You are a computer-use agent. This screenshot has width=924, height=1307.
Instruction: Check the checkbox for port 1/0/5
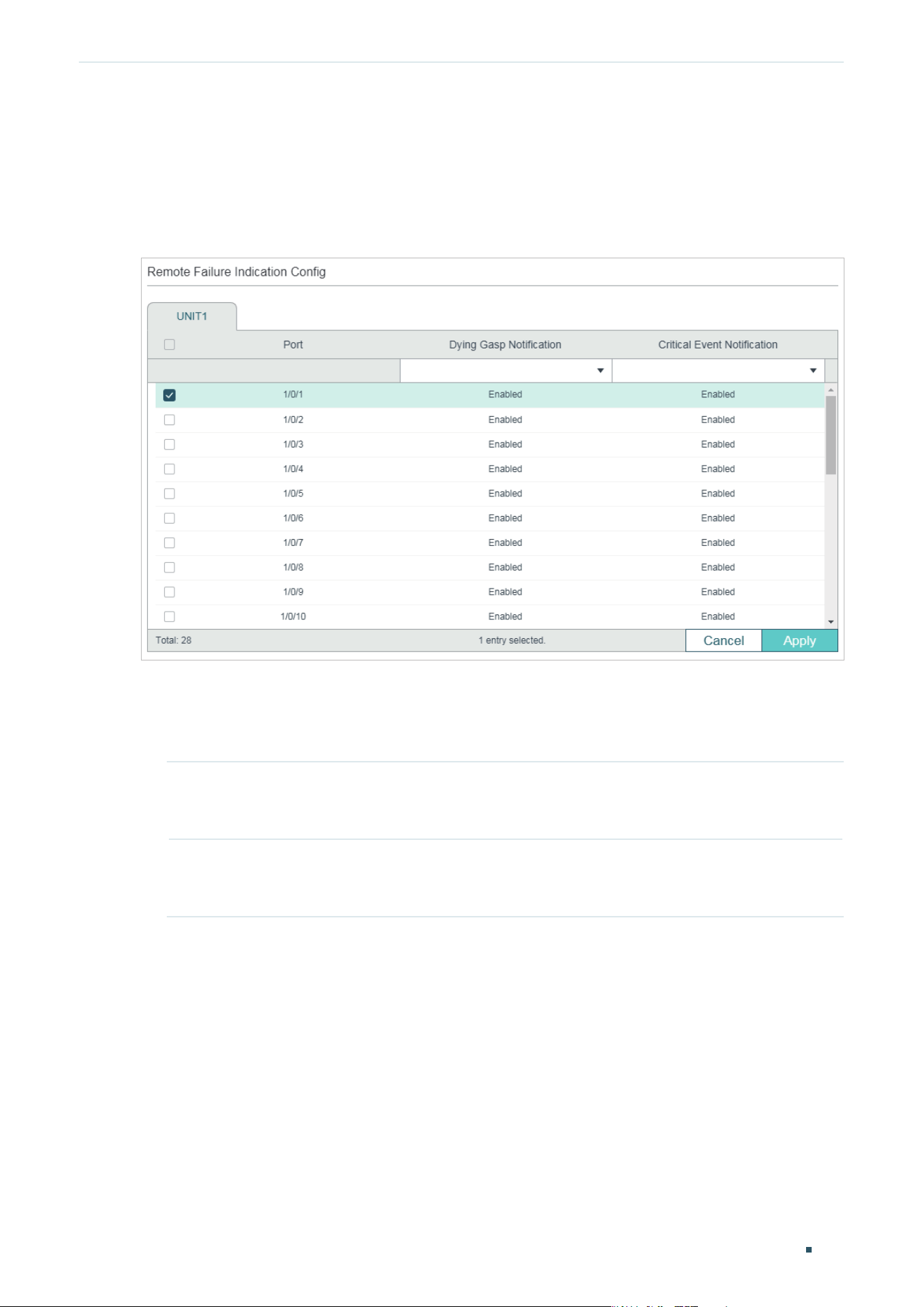tap(169, 494)
